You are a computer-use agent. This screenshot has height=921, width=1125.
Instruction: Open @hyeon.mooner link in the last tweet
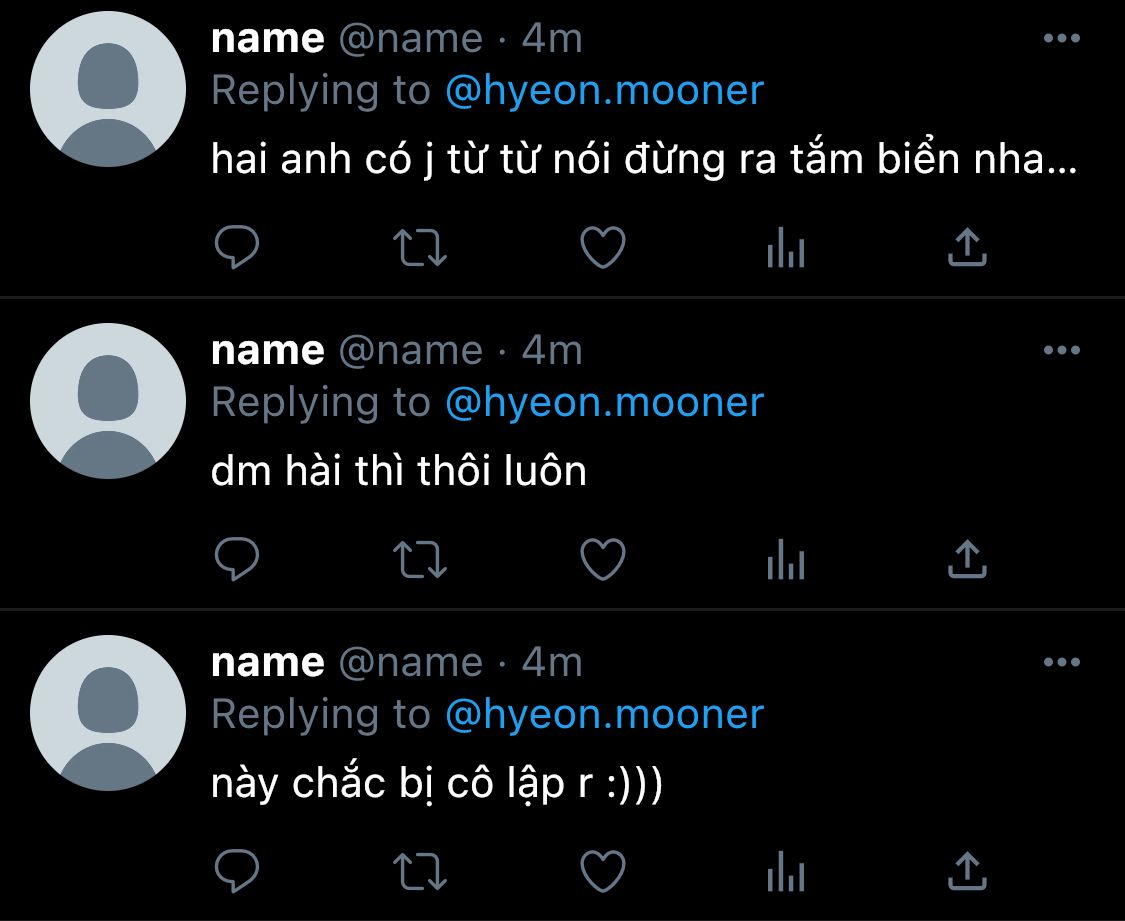(604, 716)
